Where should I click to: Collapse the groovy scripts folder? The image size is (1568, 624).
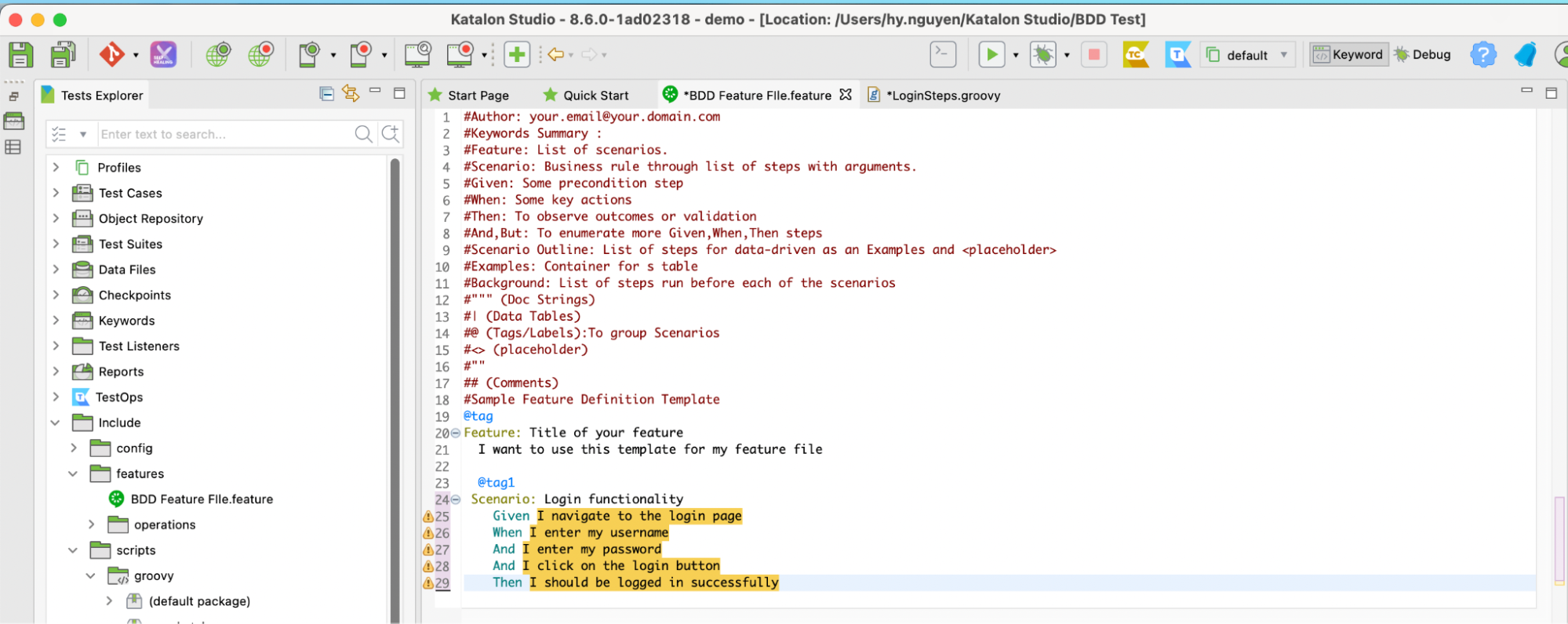coord(91,575)
